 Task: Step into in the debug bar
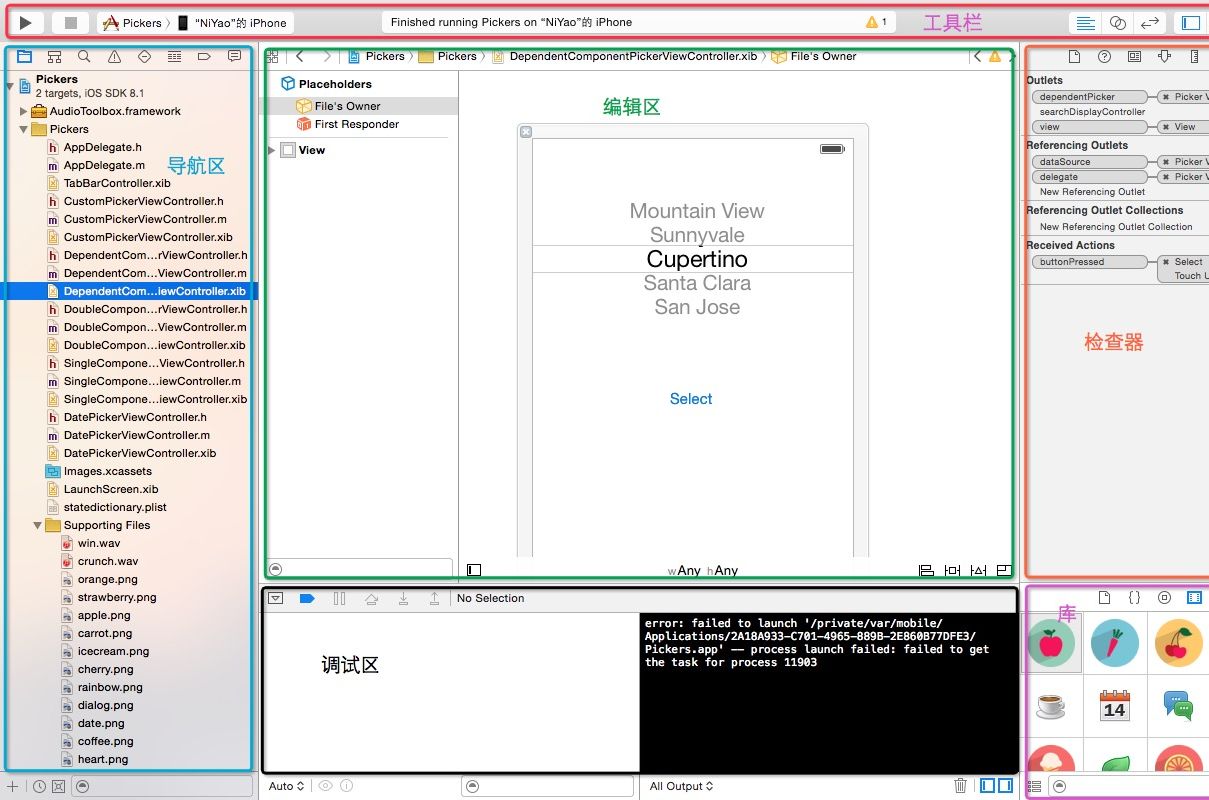pyautogui.click(x=403, y=598)
